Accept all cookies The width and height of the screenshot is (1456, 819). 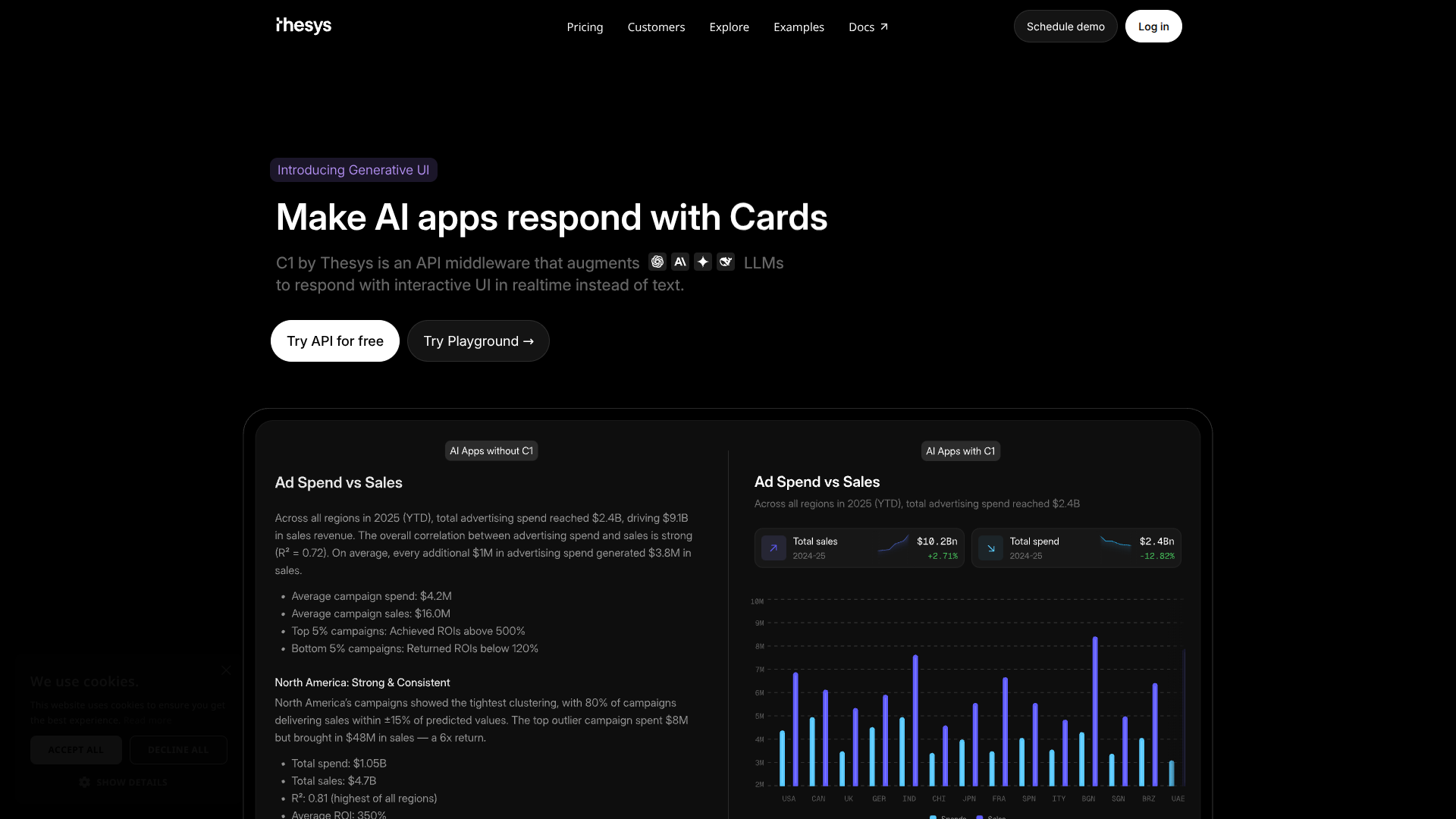coord(76,750)
